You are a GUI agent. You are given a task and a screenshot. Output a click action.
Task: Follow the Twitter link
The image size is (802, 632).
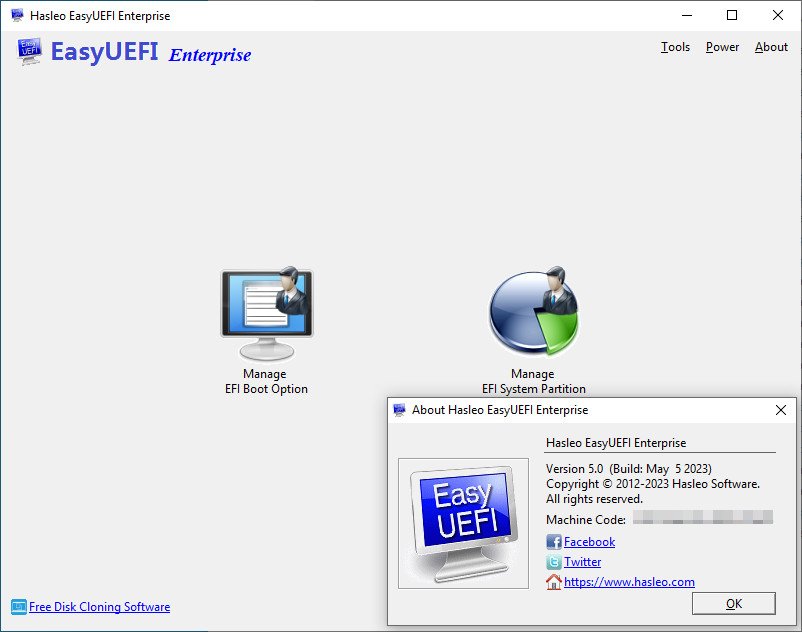tap(582, 562)
